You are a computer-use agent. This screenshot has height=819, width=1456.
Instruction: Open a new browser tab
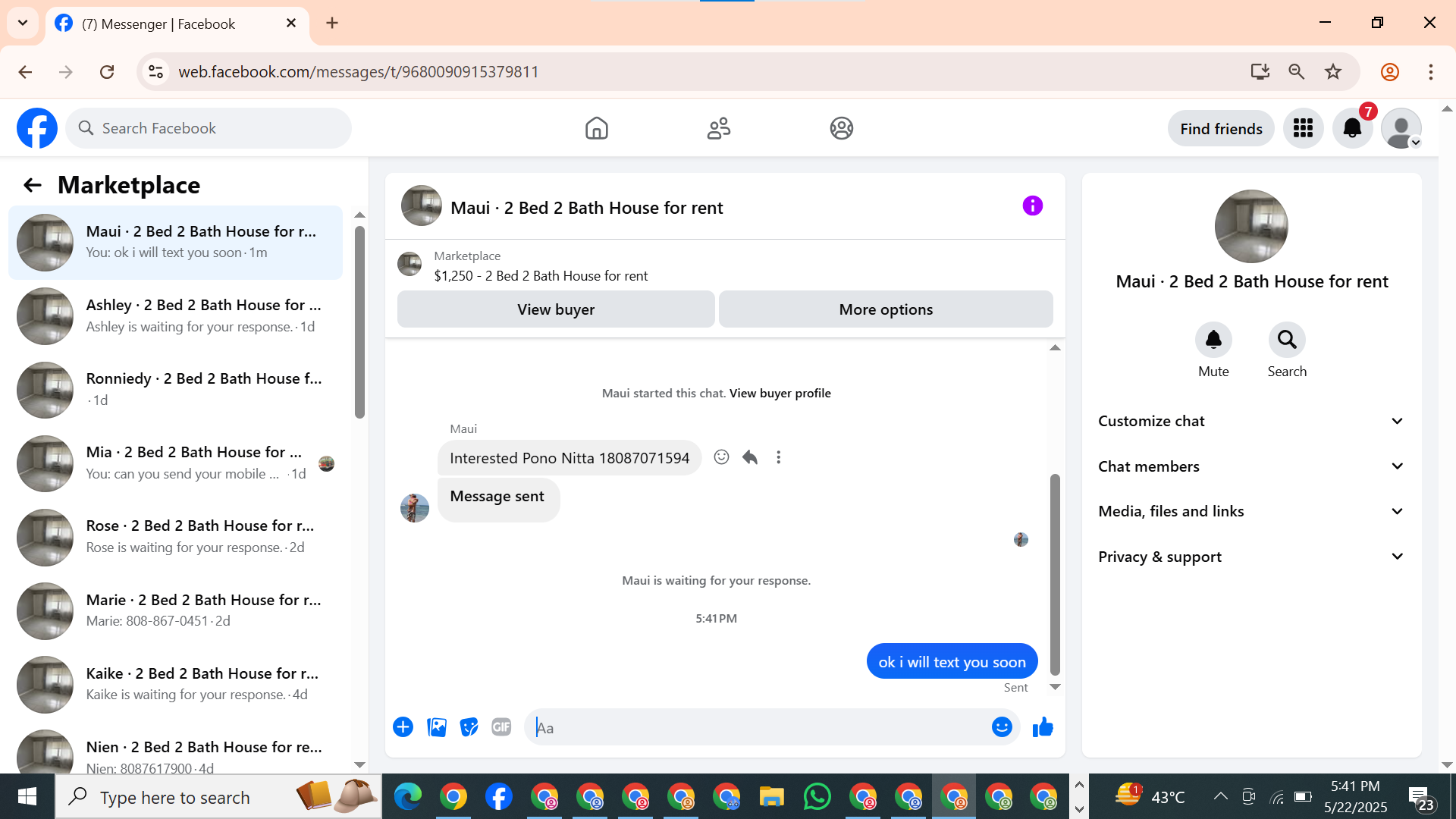pyautogui.click(x=332, y=23)
